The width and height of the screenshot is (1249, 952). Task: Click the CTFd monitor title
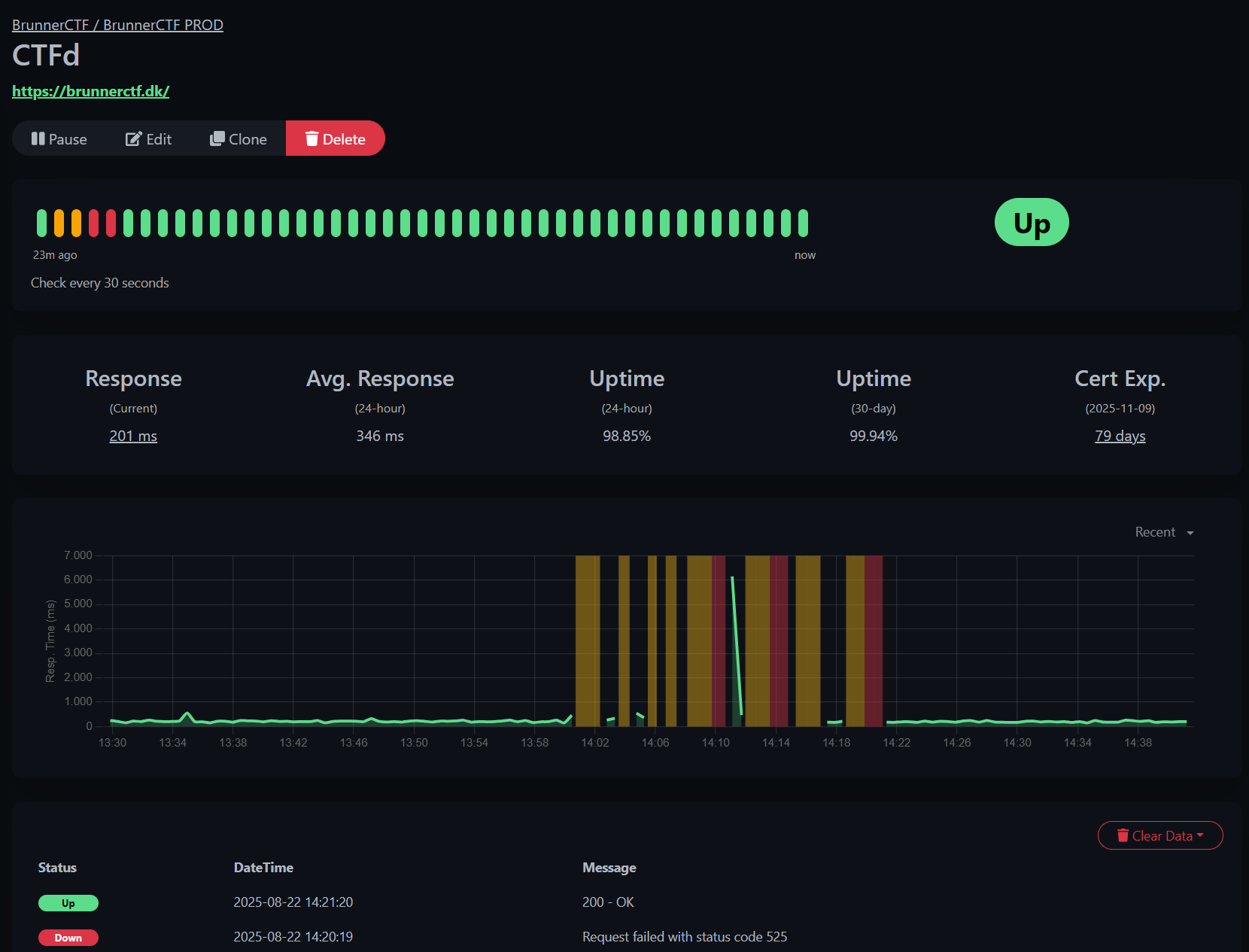coord(46,55)
